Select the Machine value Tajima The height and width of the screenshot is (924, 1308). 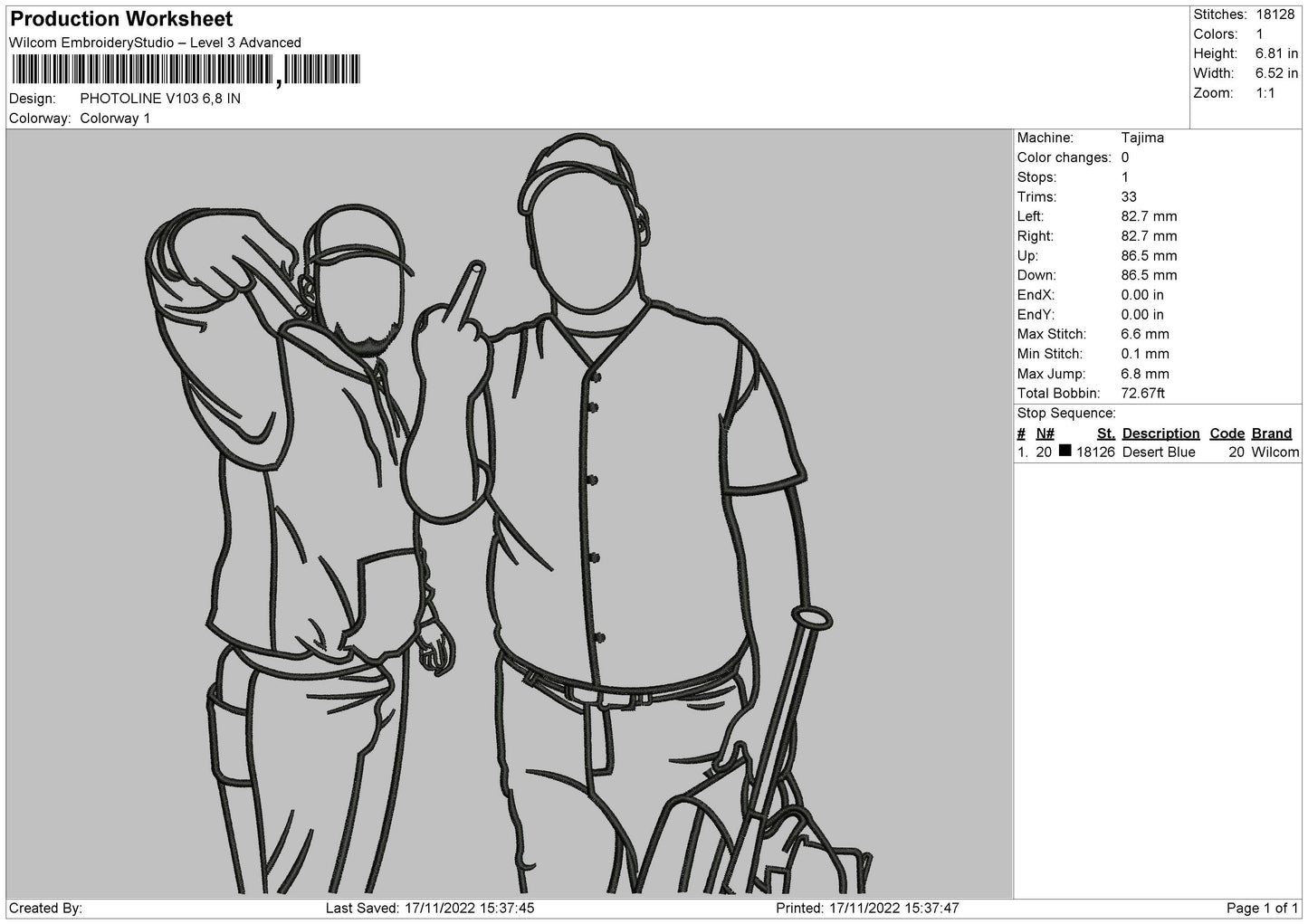click(1142, 138)
